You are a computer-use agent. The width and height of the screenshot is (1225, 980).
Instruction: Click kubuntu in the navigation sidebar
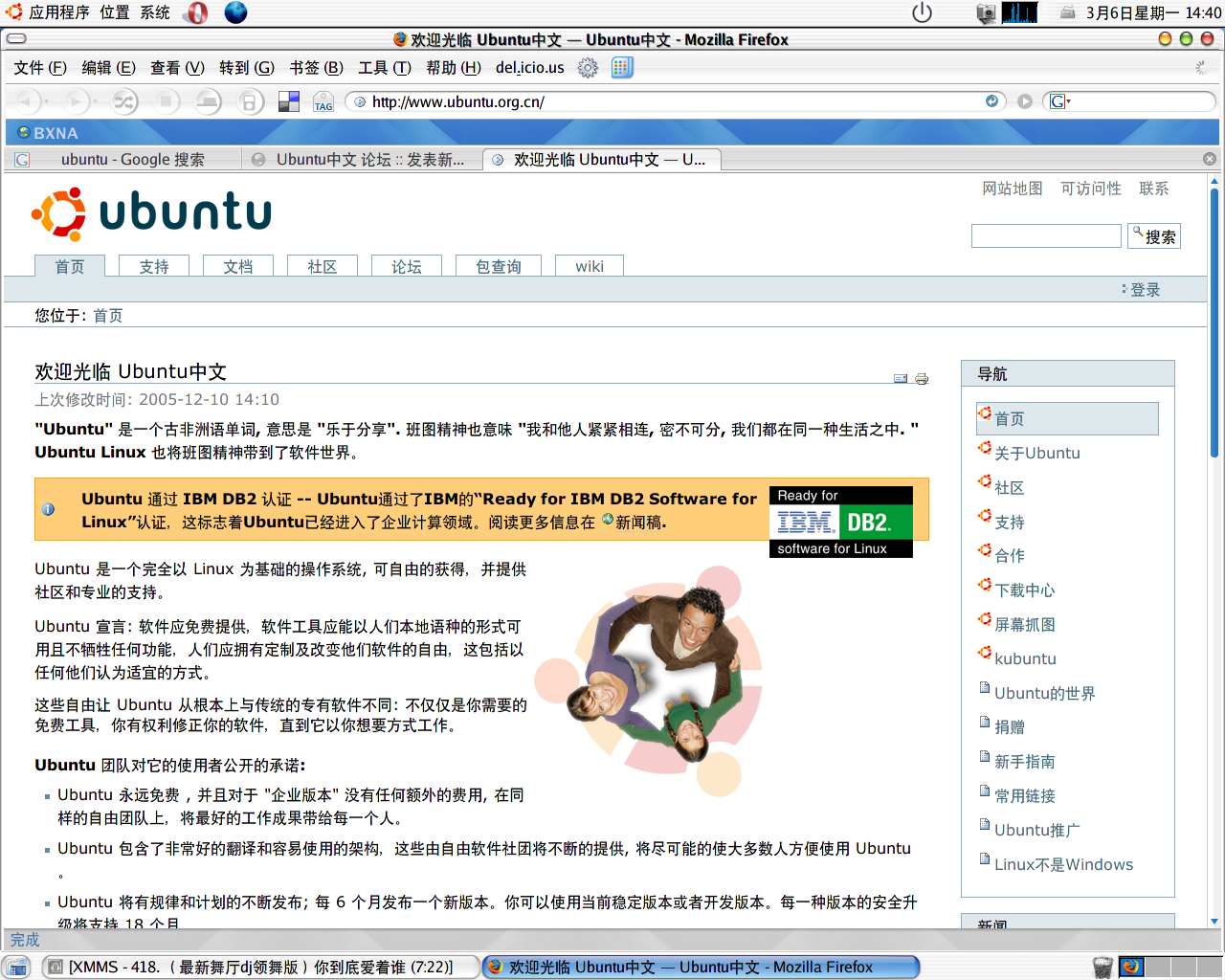1025,658
